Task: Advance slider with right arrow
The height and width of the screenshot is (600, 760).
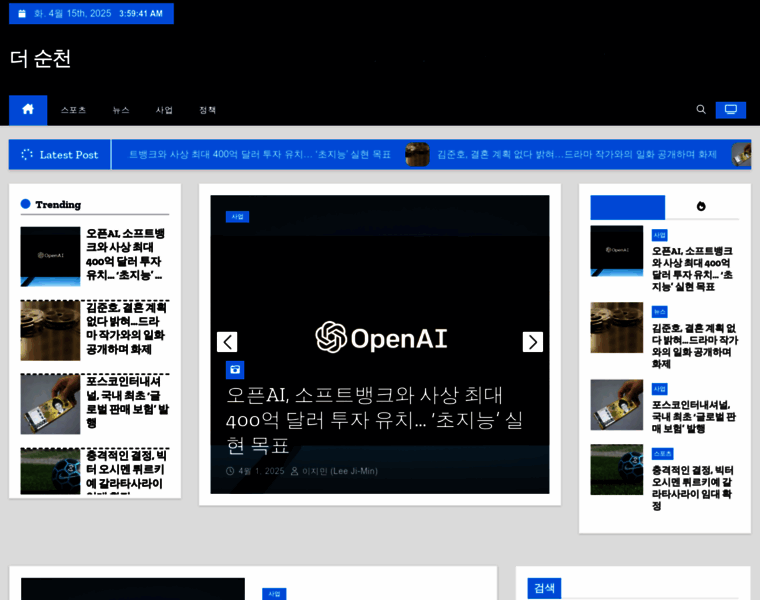Action: coord(533,342)
